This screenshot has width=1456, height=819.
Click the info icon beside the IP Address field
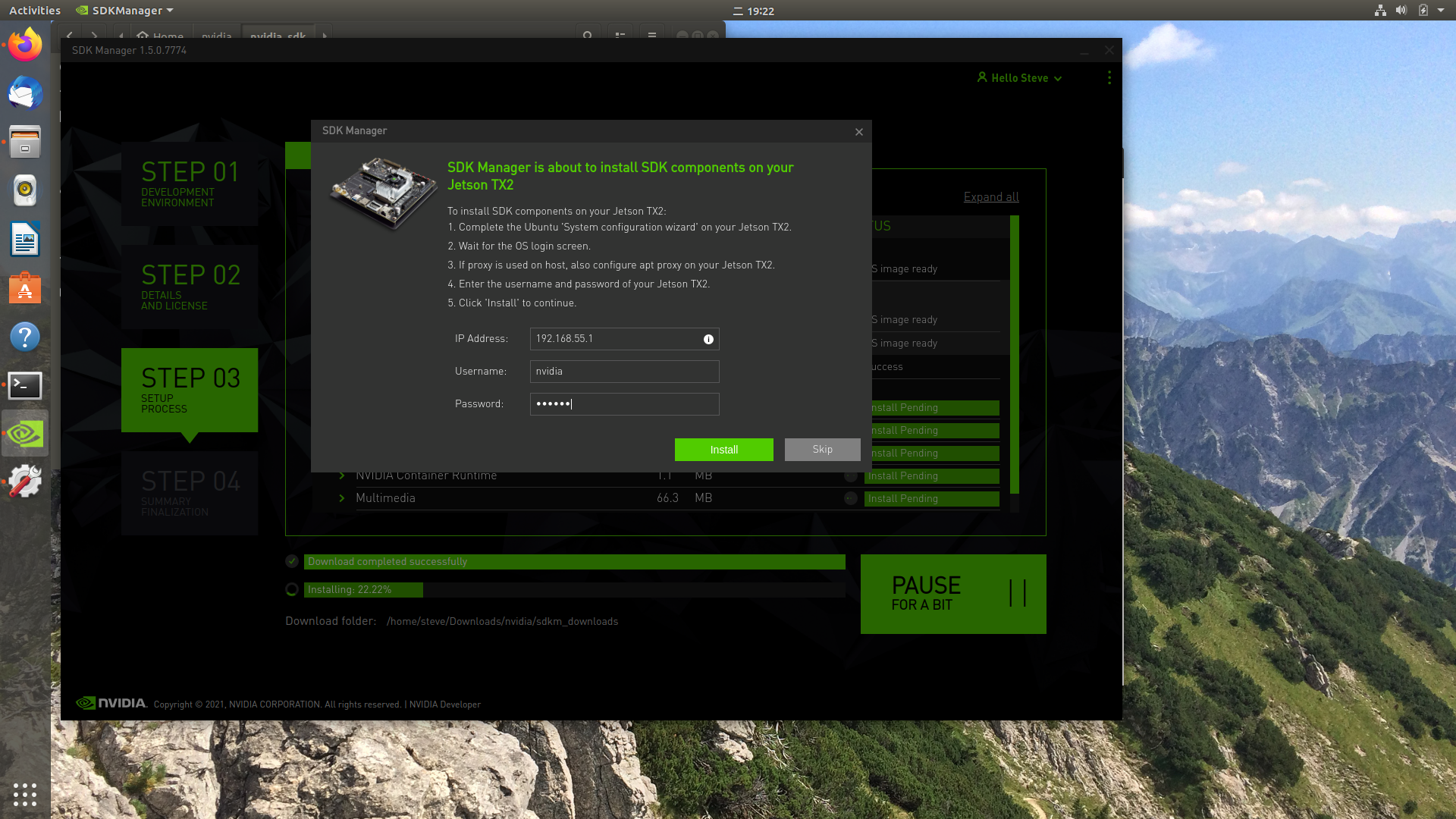[x=709, y=339]
